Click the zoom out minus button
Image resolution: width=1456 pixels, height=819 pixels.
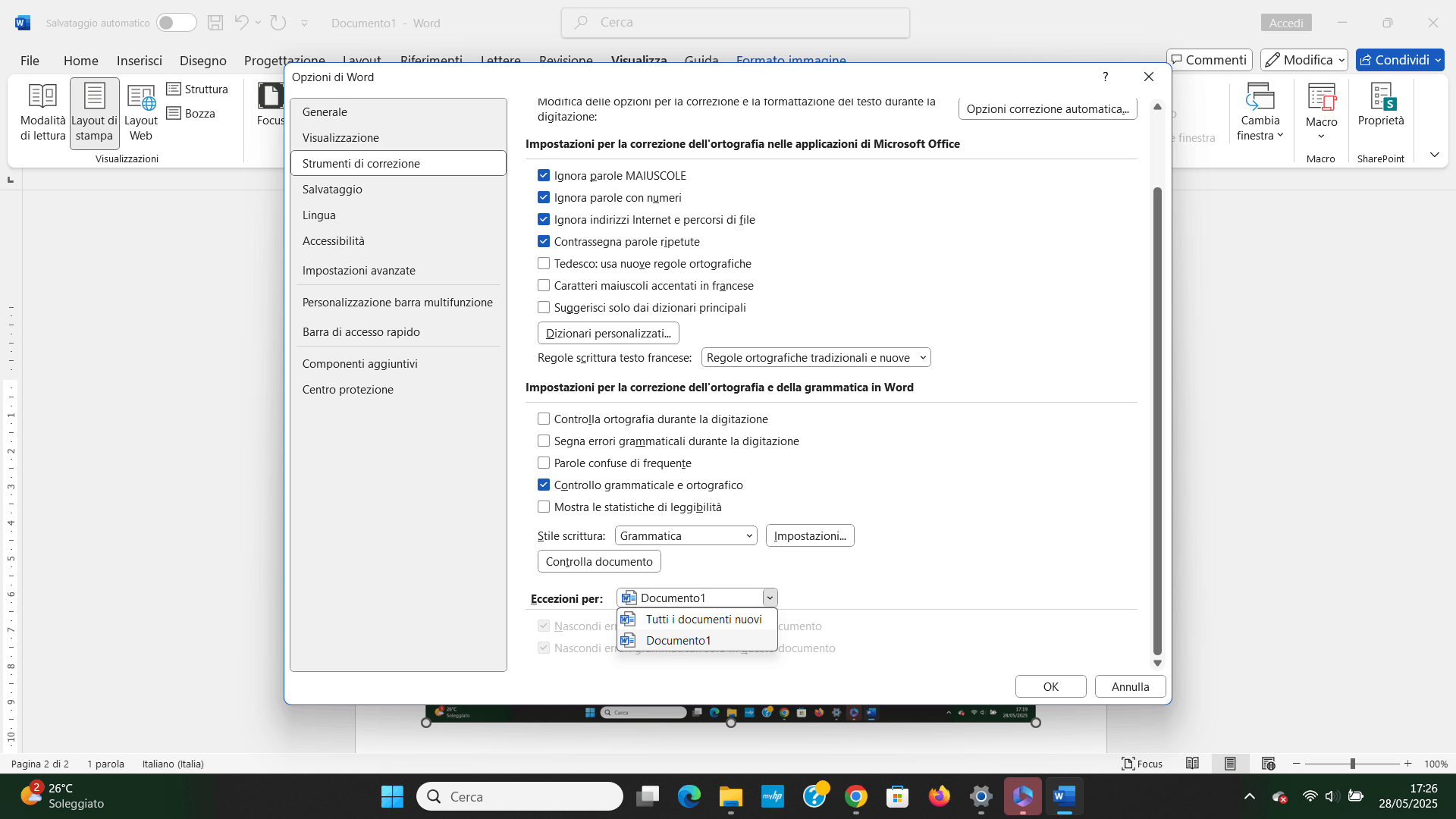(x=1297, y=764)
